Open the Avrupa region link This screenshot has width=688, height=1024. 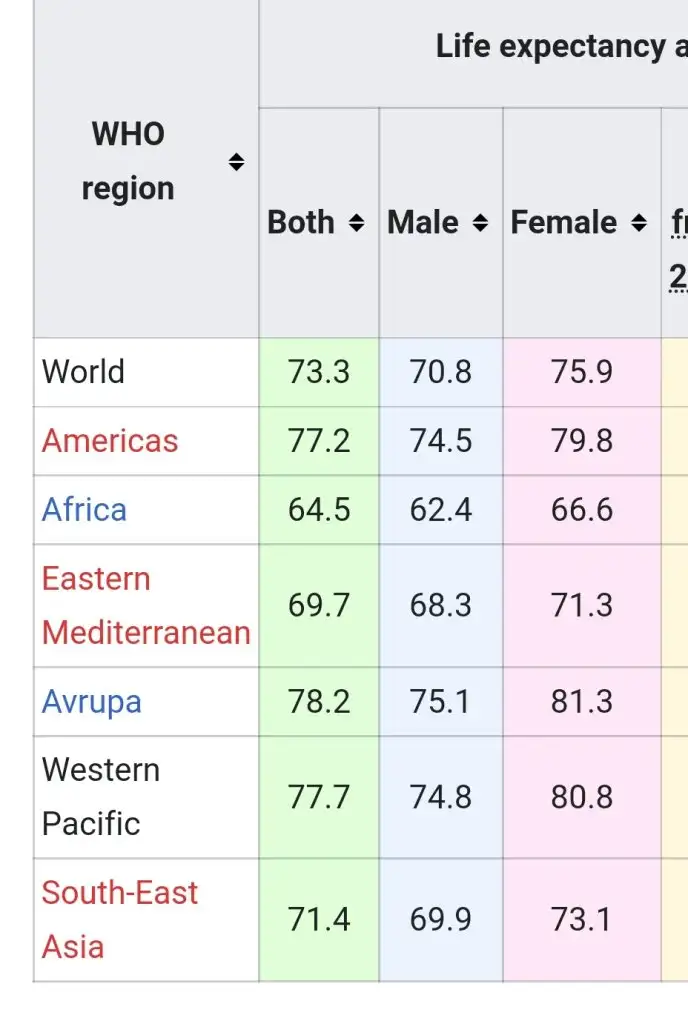[91, 702]
